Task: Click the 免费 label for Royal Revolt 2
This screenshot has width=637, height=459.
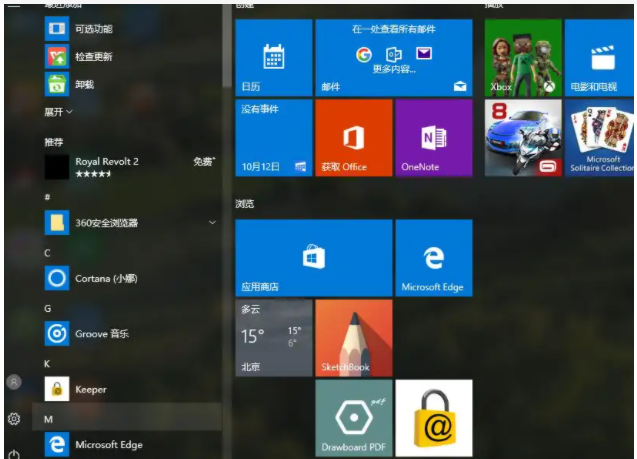Action: tap(204, 161)
